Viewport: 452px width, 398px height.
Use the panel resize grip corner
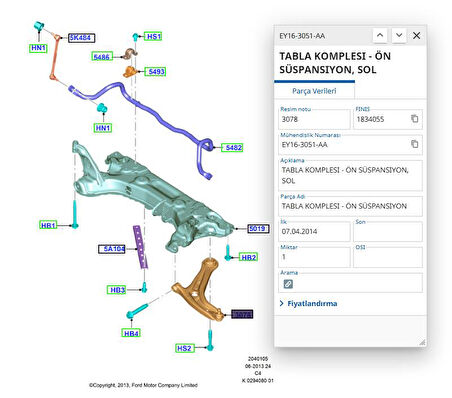pyautogui.click(x=422, y=342)
